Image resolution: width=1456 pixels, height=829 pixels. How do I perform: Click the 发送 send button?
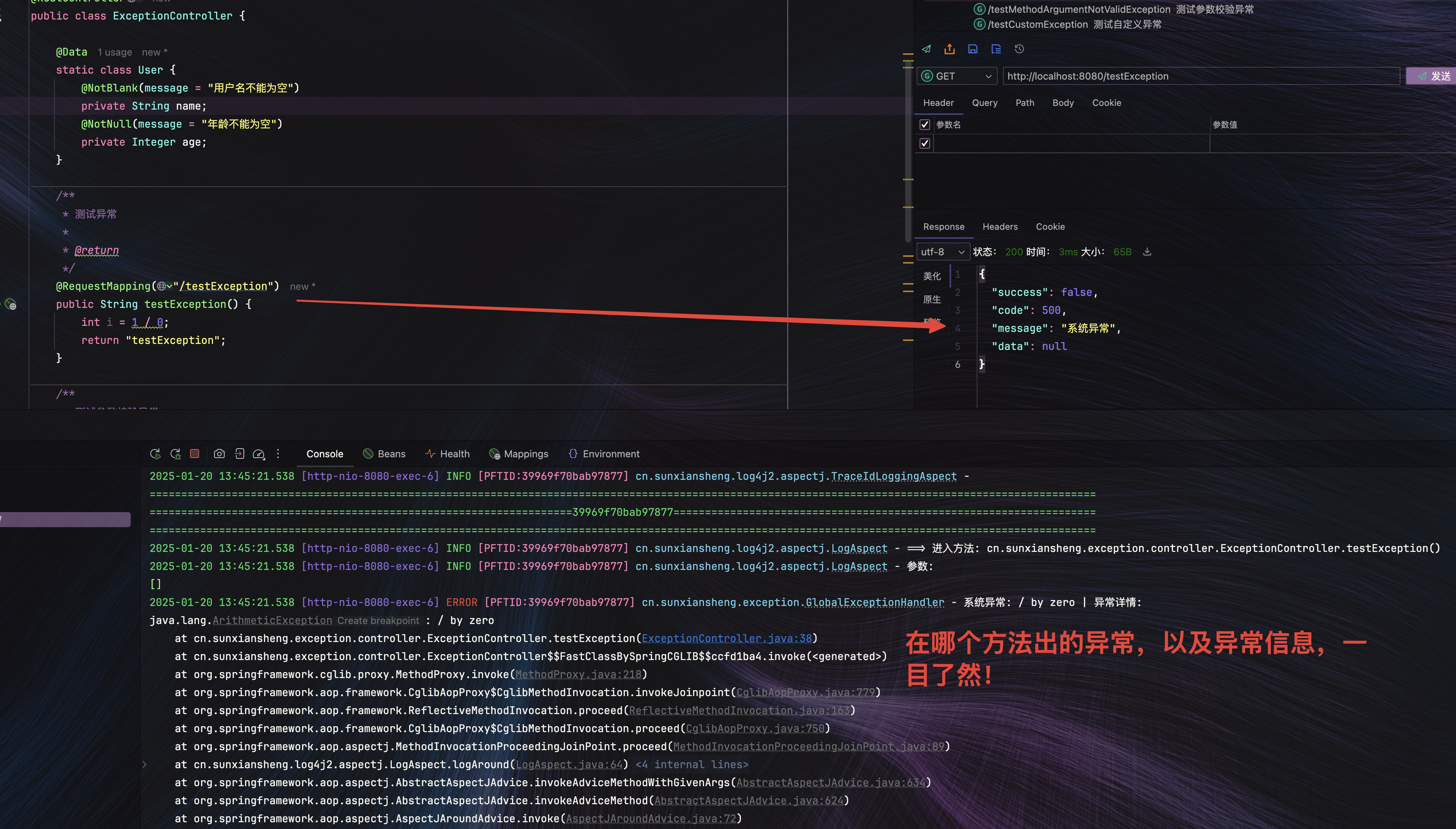click(1431, 76)
